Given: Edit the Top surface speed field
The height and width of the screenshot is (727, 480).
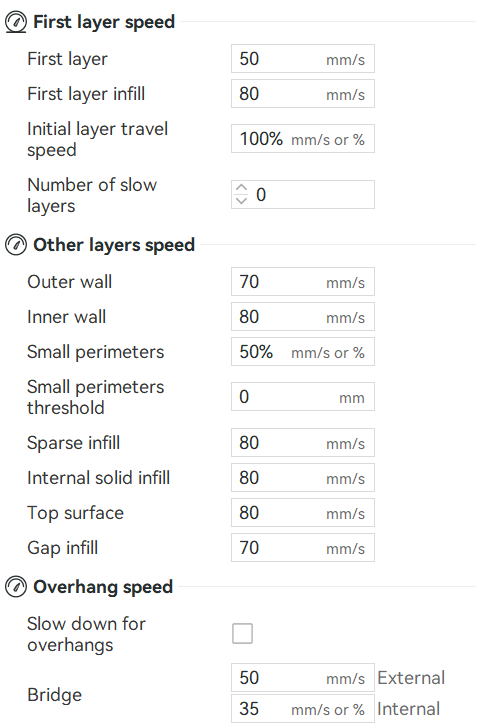Looking at the screenshot, I should point(303,513).
